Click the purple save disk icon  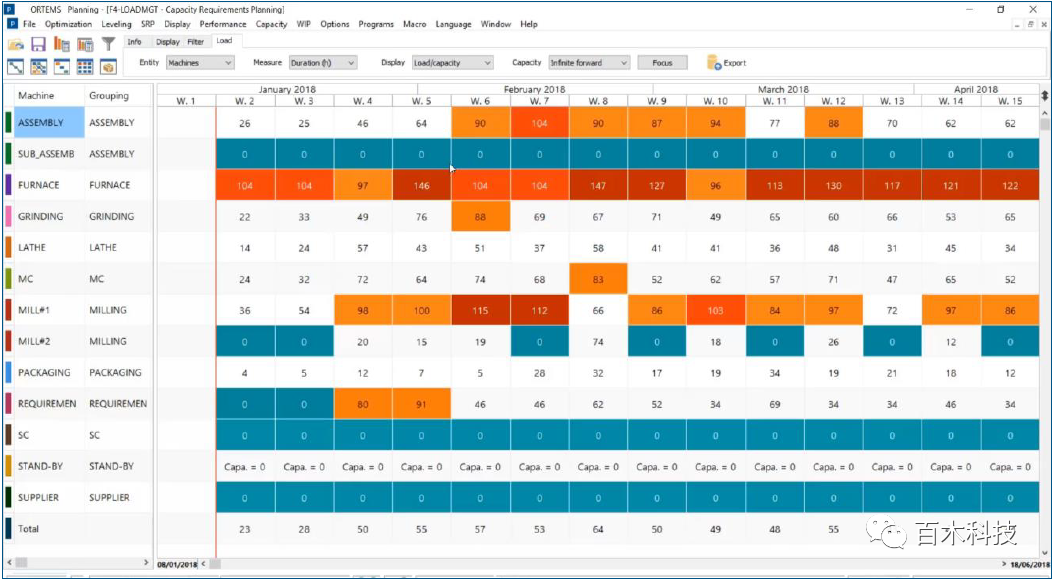[x=38, y=44]
